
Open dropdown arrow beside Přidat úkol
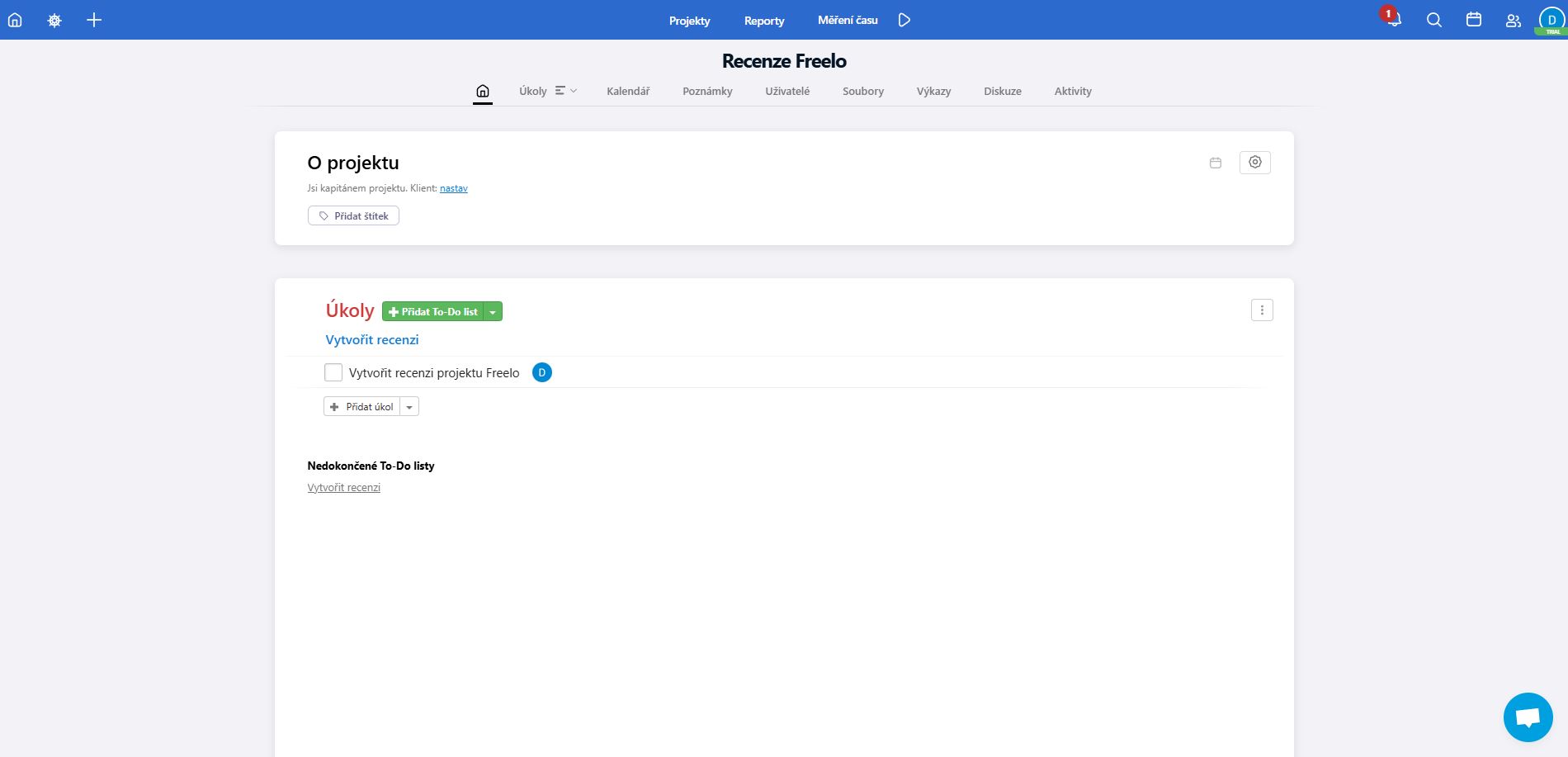409,406
